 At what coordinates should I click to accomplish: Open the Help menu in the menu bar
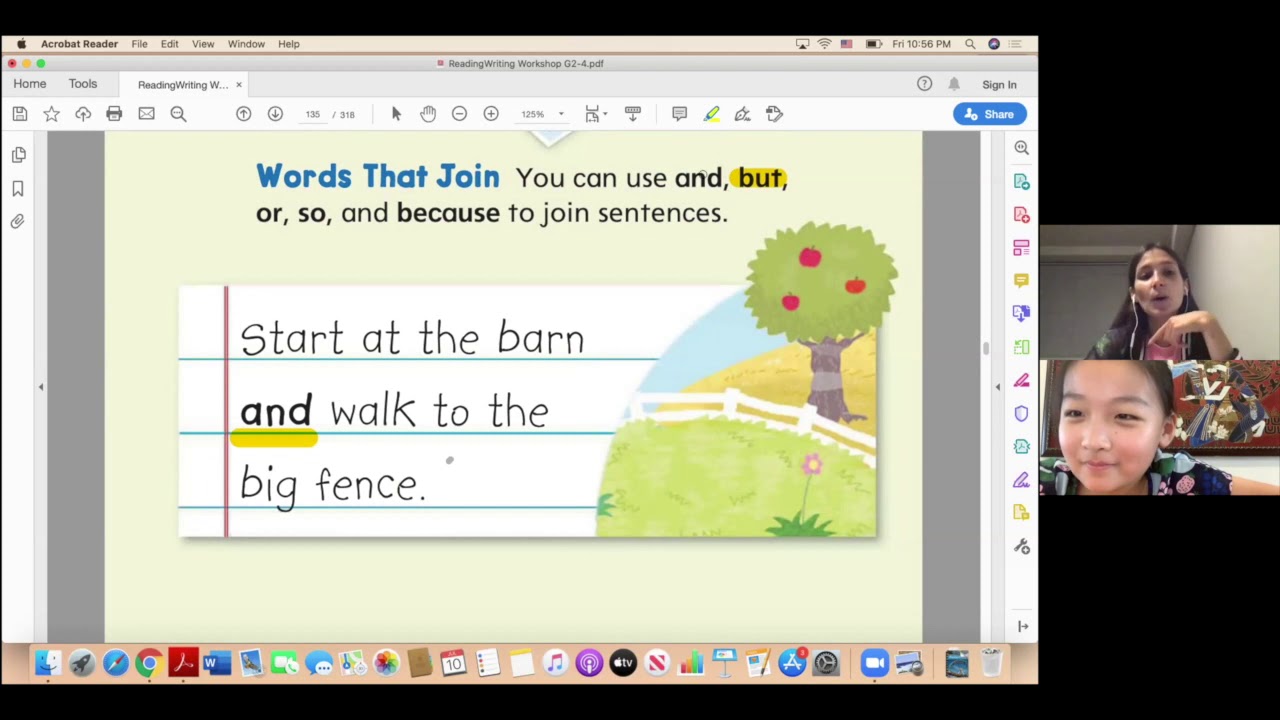(x=289, y=44)
